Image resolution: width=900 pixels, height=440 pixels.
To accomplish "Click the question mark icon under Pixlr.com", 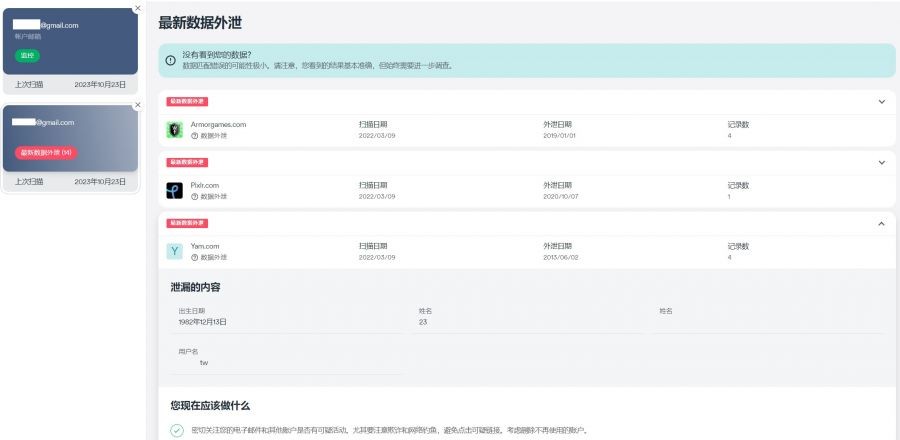I will (194, 196).
